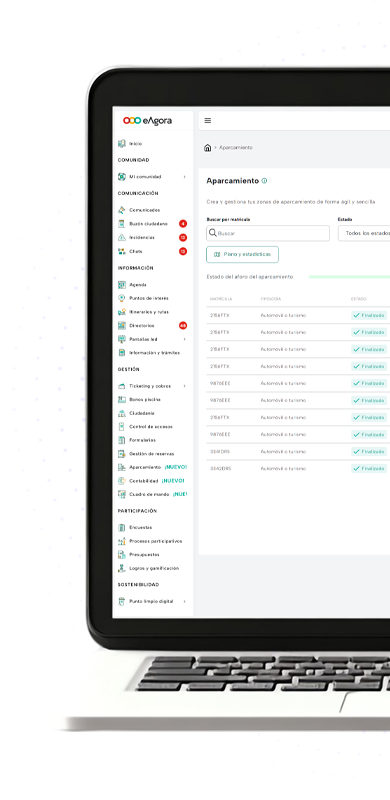Click the ESTADO column header
Viewport: 390px width, 800px height.
358,299
